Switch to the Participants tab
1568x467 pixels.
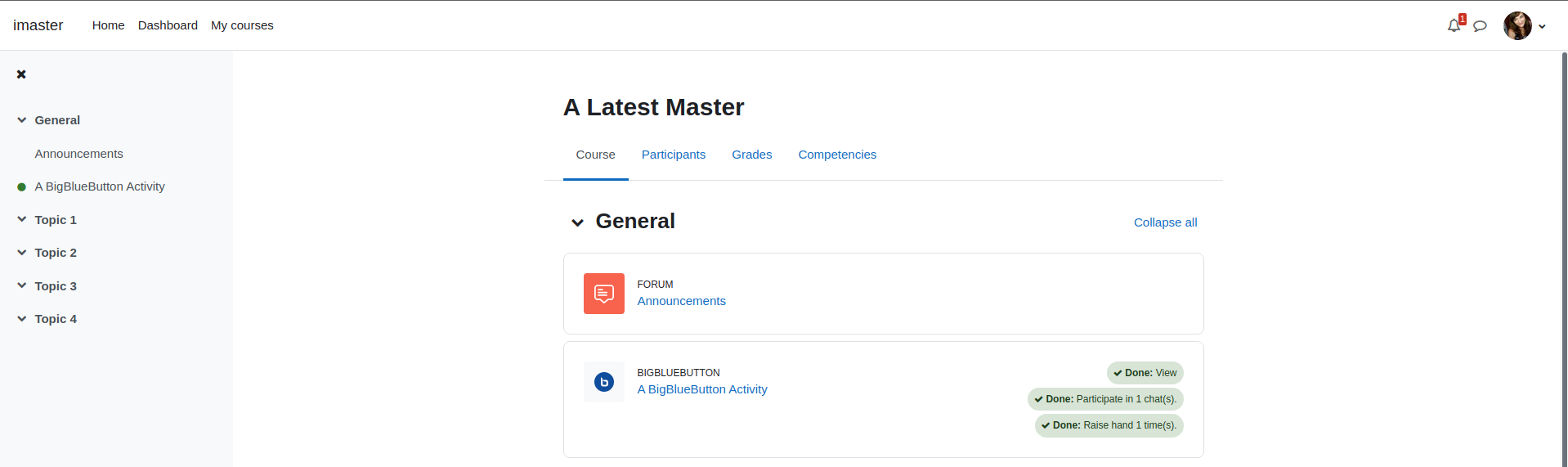pyautogui.click(x=674, y=155)
